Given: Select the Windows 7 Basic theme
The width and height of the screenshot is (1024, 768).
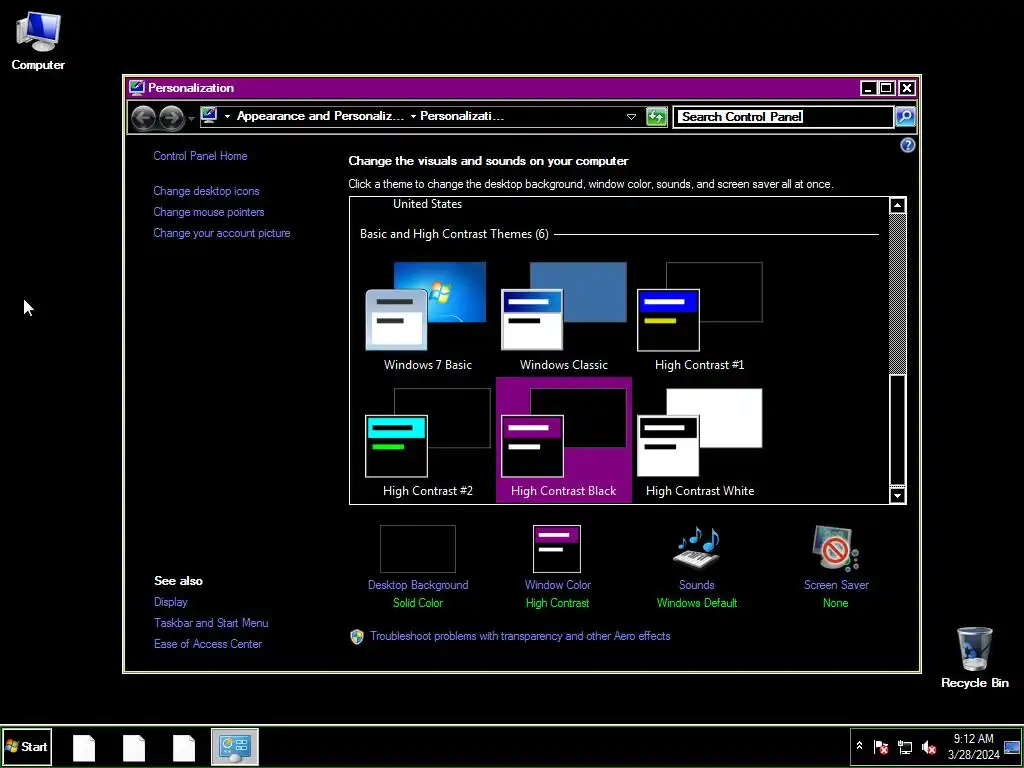Looking at the screenshot, I should 428,315.
